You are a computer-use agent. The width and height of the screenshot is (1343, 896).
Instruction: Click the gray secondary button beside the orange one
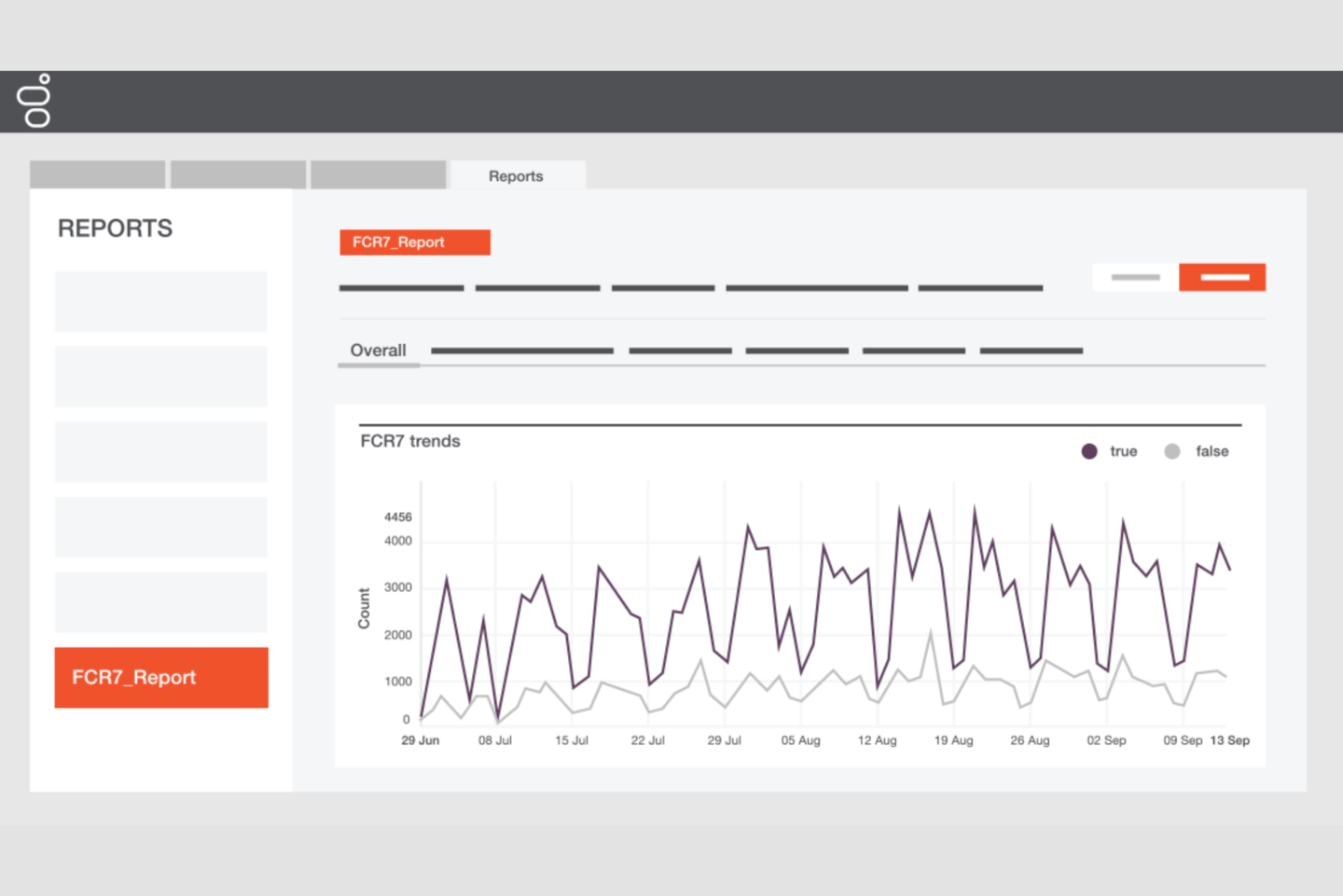[1134, 277]
